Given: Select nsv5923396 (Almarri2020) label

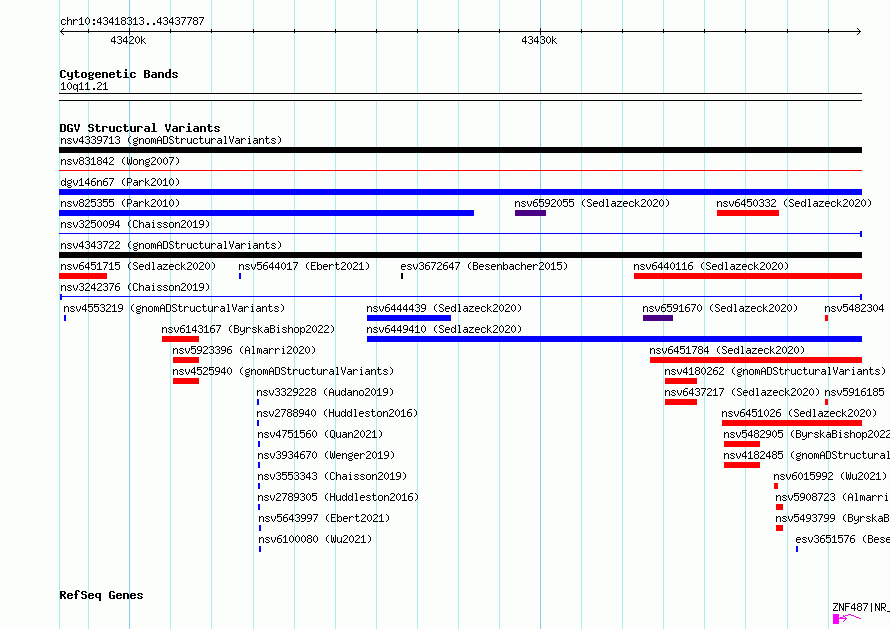Looking at the screenshot, I should tap(244, 350).
